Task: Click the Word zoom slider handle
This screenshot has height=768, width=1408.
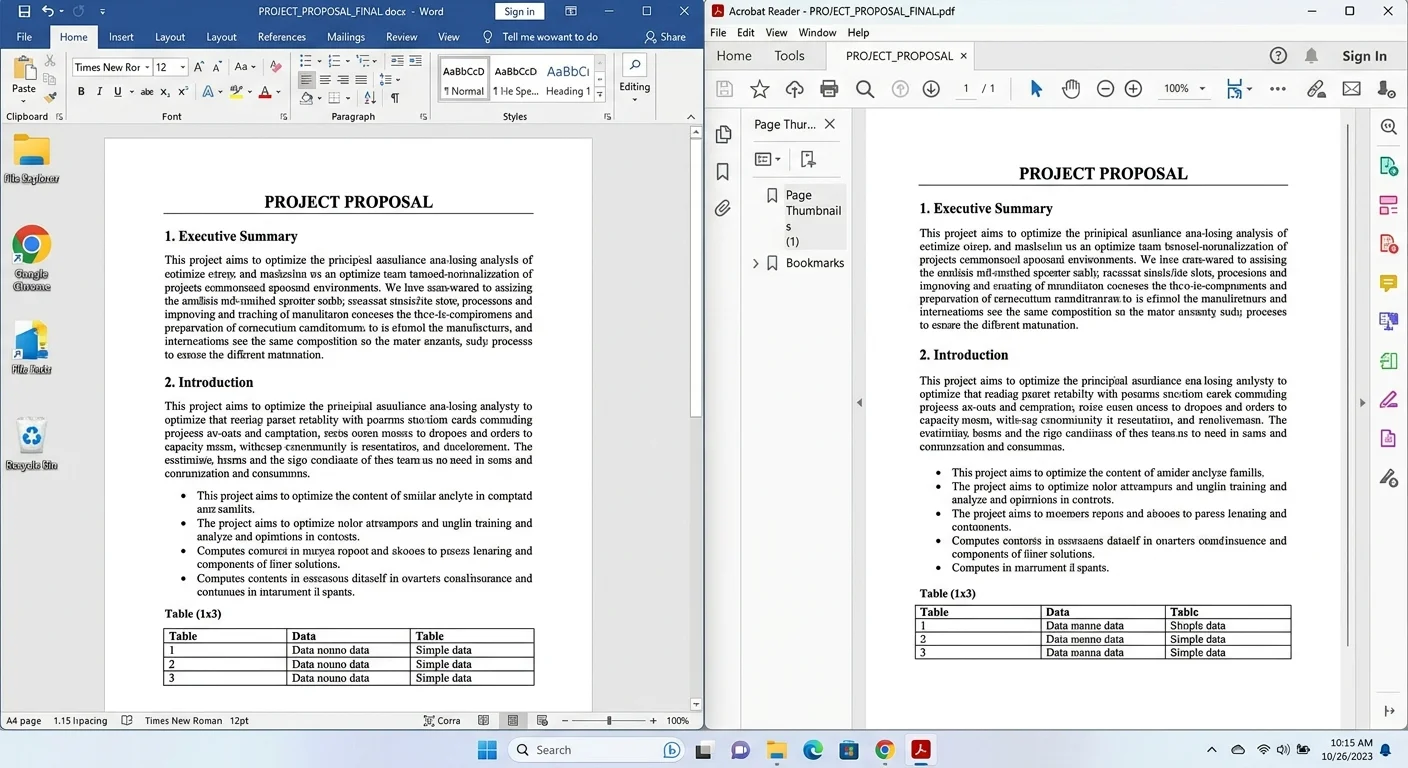Action: (608, 720)
